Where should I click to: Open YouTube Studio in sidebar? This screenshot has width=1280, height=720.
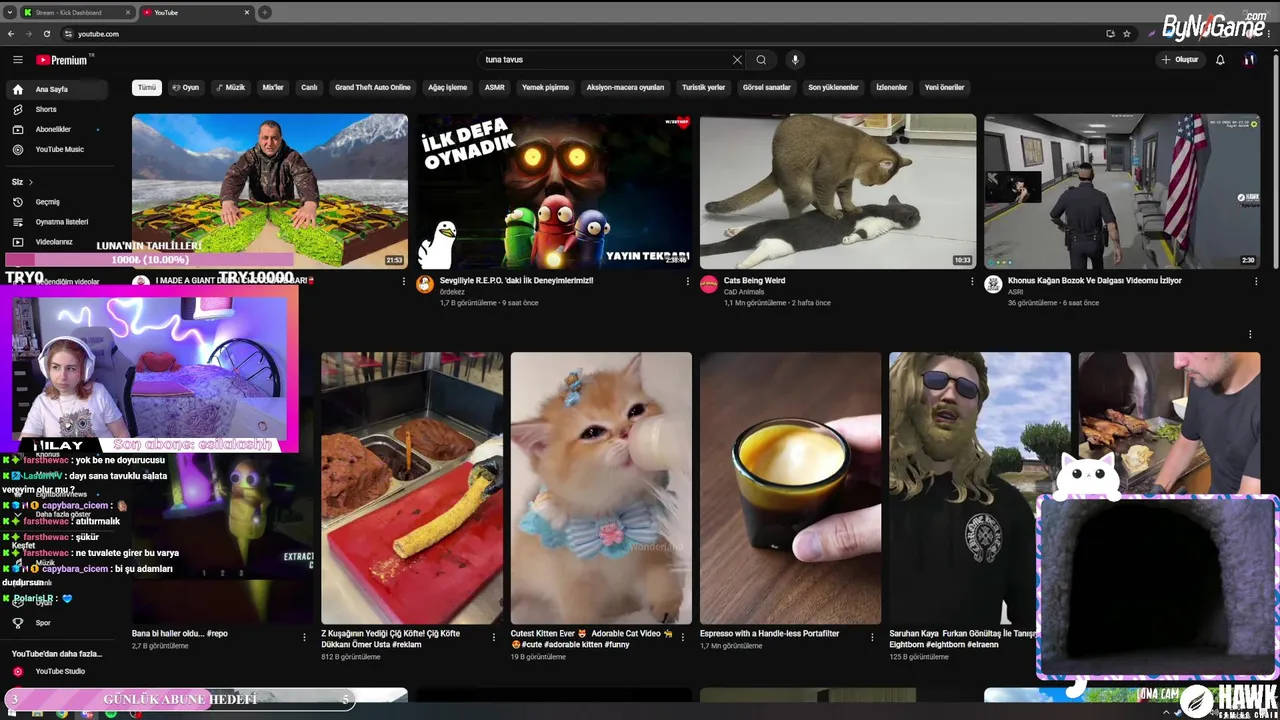pyautogui.click(x=56, y=671)
